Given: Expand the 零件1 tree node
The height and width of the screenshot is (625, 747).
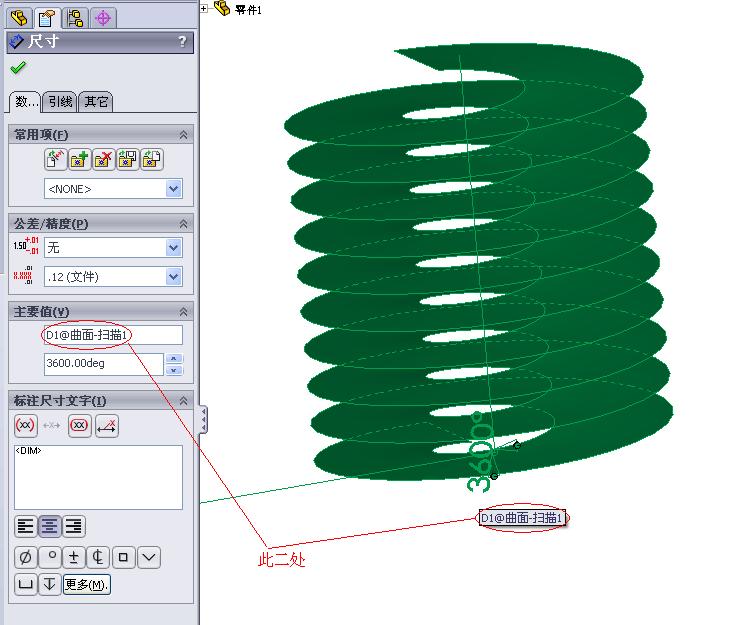Looking at the screenshot, I should 204,8.
